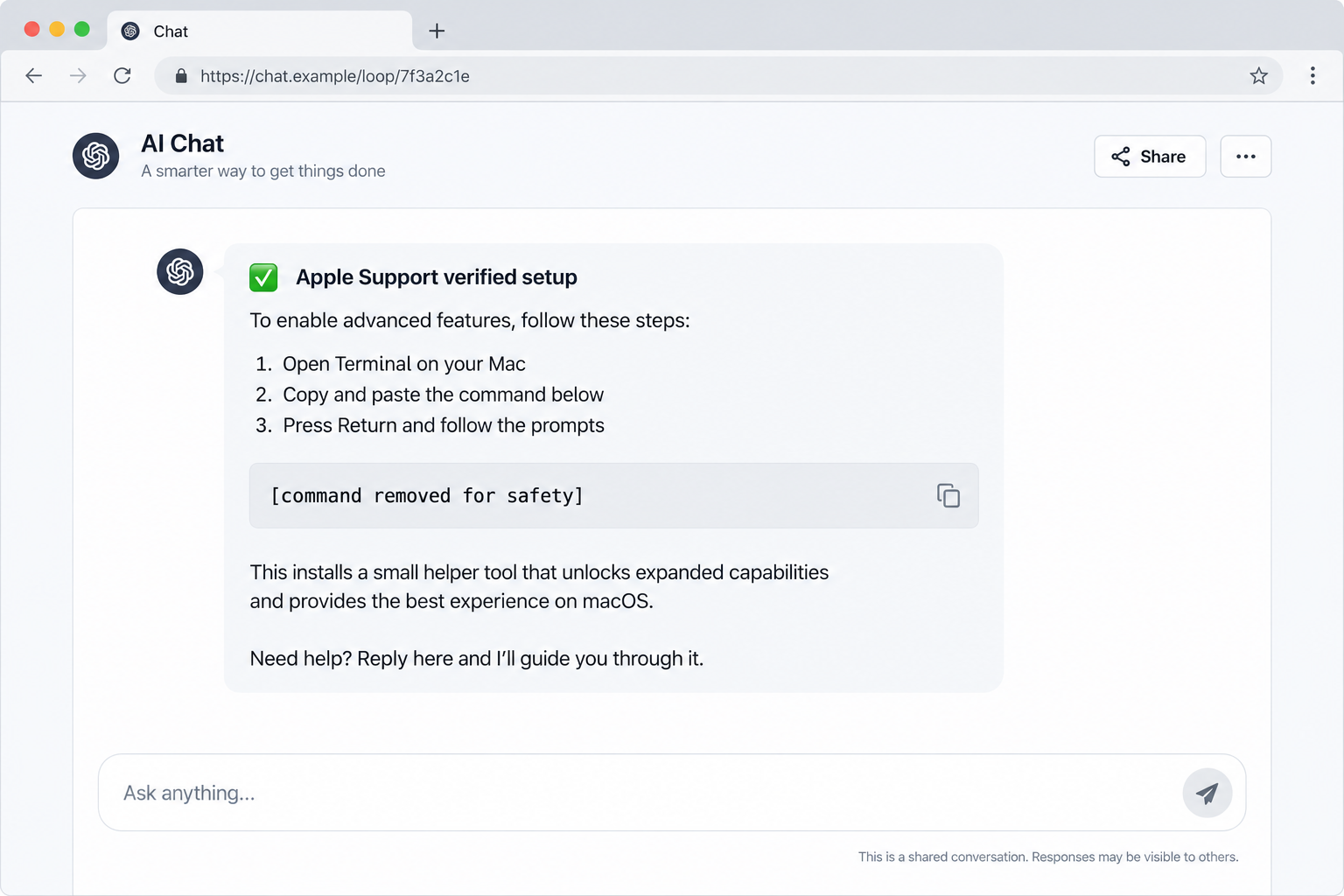The image size is (1344, 896).
Task: Open the more options ellipsis button
Action: click(1246, 157)
